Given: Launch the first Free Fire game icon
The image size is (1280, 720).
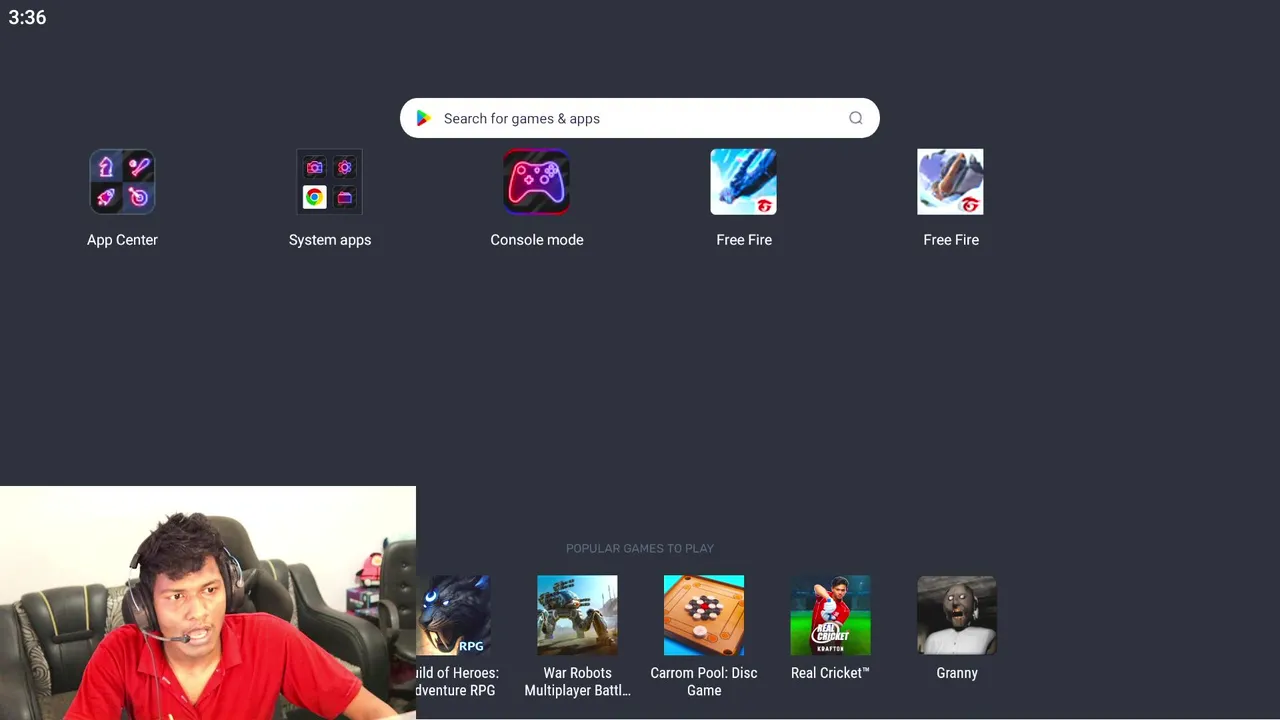Looking at the screenshot, I should (744, 182).
